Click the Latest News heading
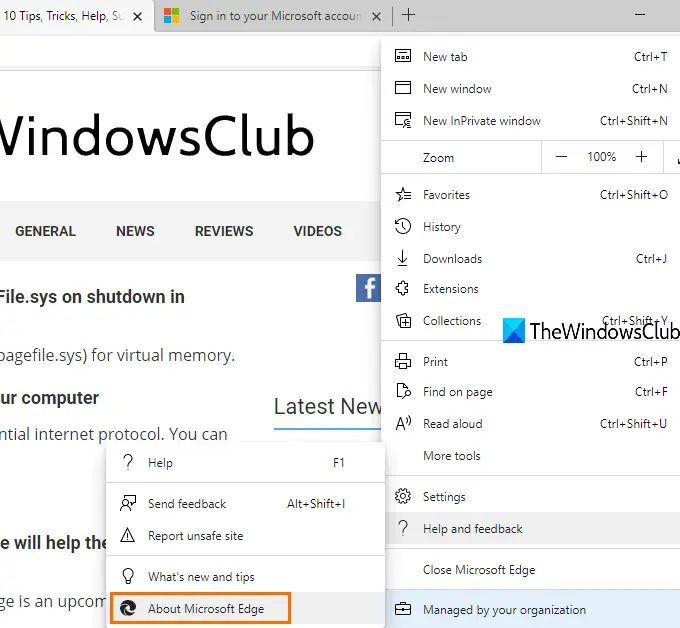The width and height of the screenshot is (680, 628). click(327, 406)
